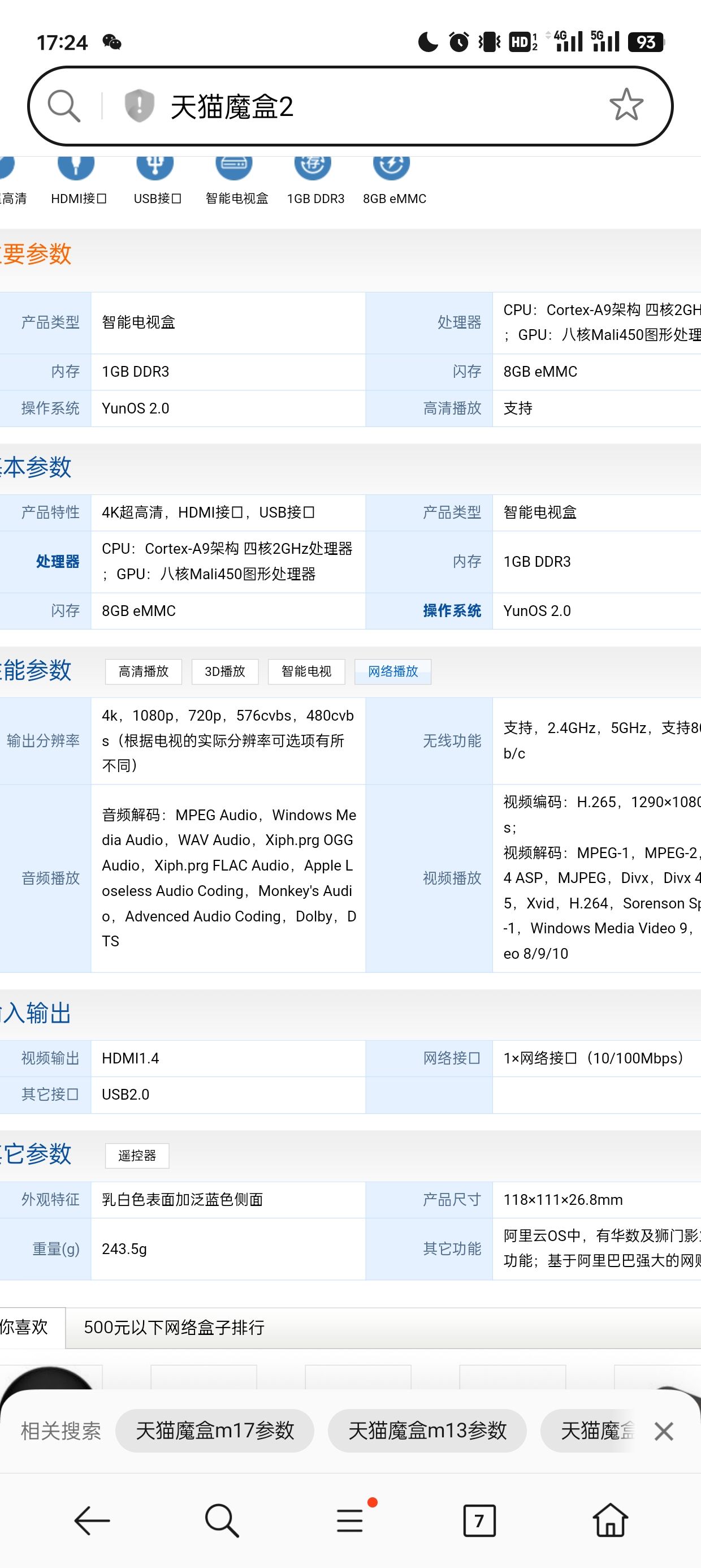Viewport: 701px width, 1568px height.
Task: Open the bold 处理器 parameter link
Action: (58, 561)
